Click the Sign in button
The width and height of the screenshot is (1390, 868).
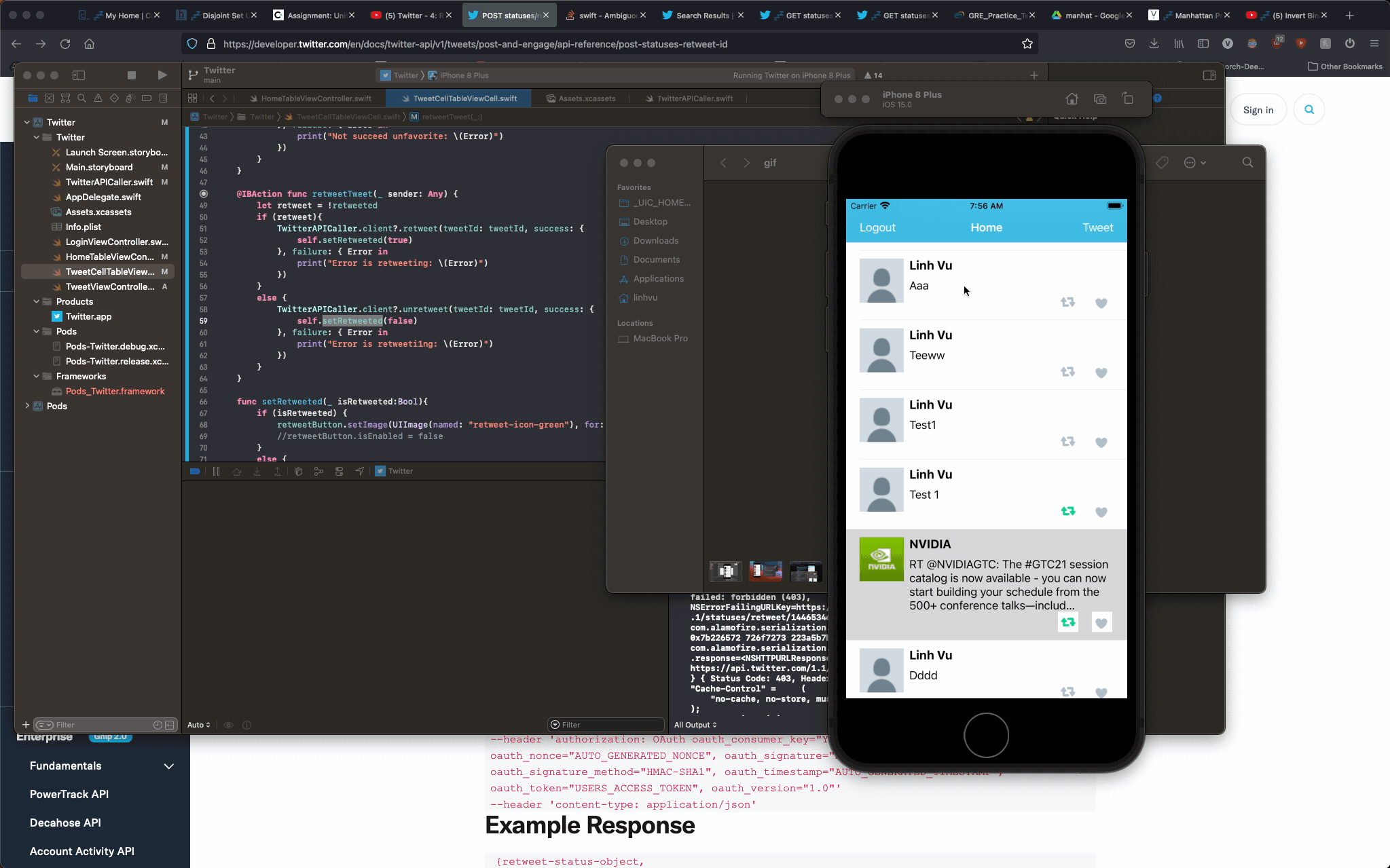pyautogui.click(x=1258, y=110)
